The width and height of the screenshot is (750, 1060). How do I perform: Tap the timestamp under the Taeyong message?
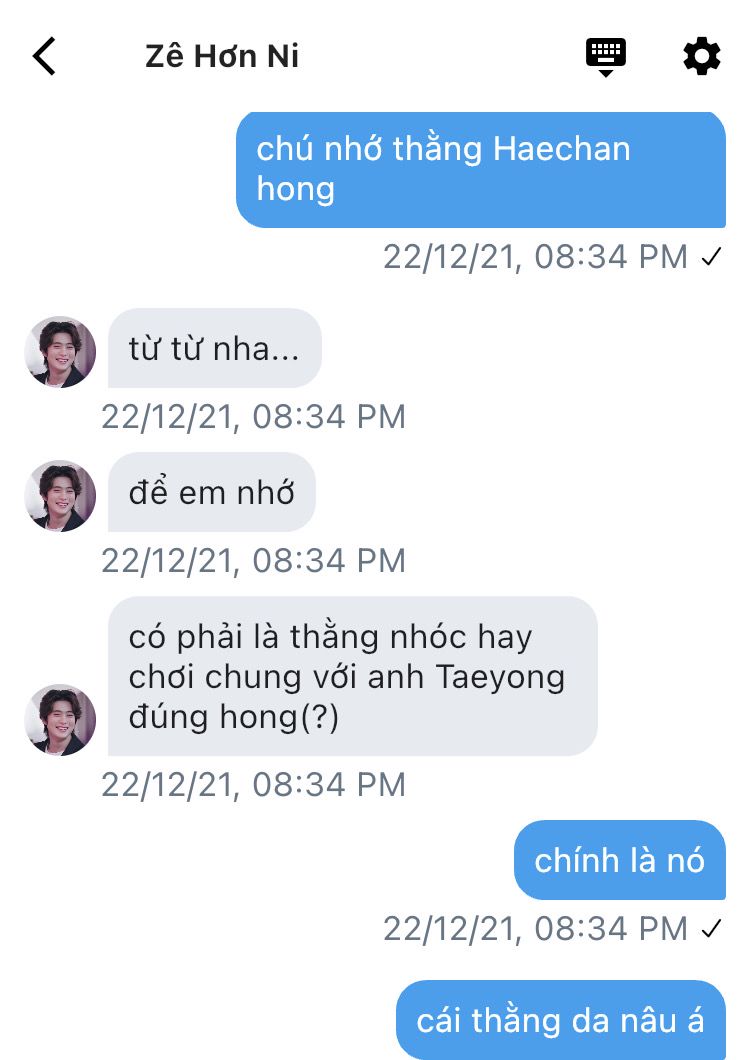[254, 785]
